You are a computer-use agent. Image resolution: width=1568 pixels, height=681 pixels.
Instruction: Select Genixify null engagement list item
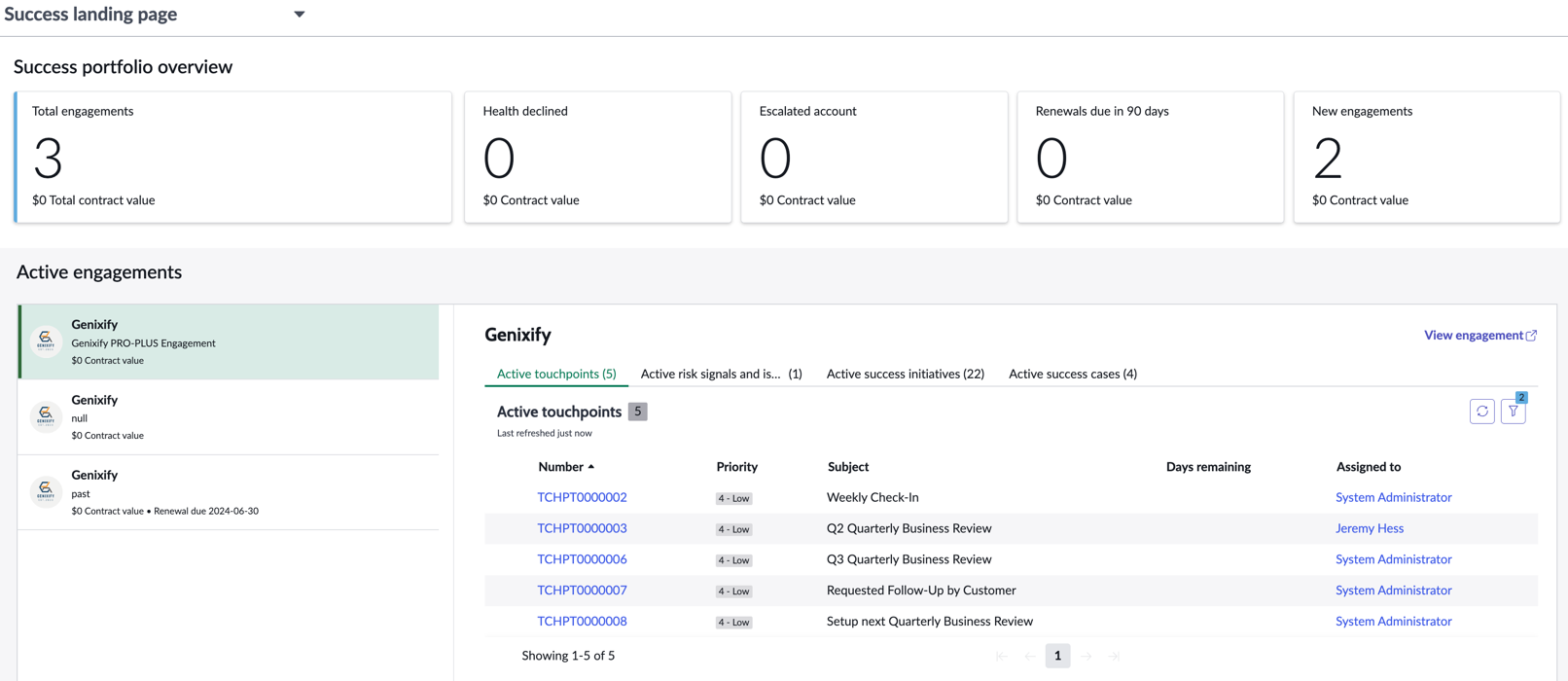[229, 417]
